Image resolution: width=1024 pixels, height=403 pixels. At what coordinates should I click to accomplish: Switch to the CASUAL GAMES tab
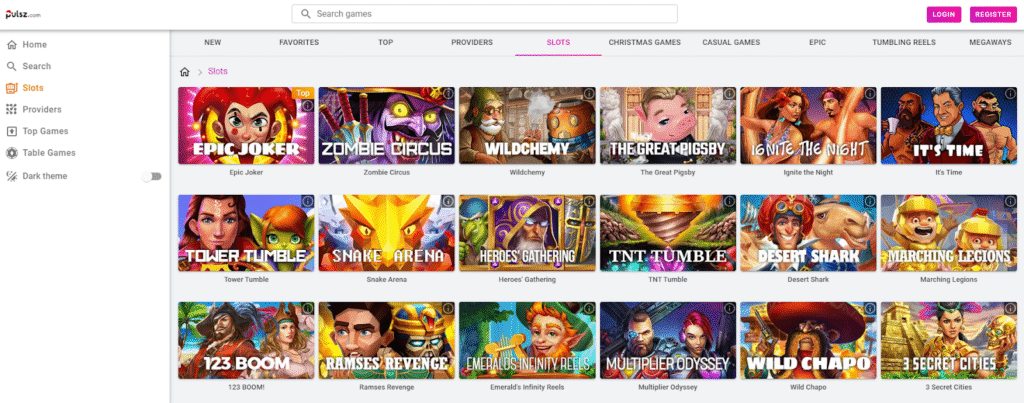coord(731,42)
